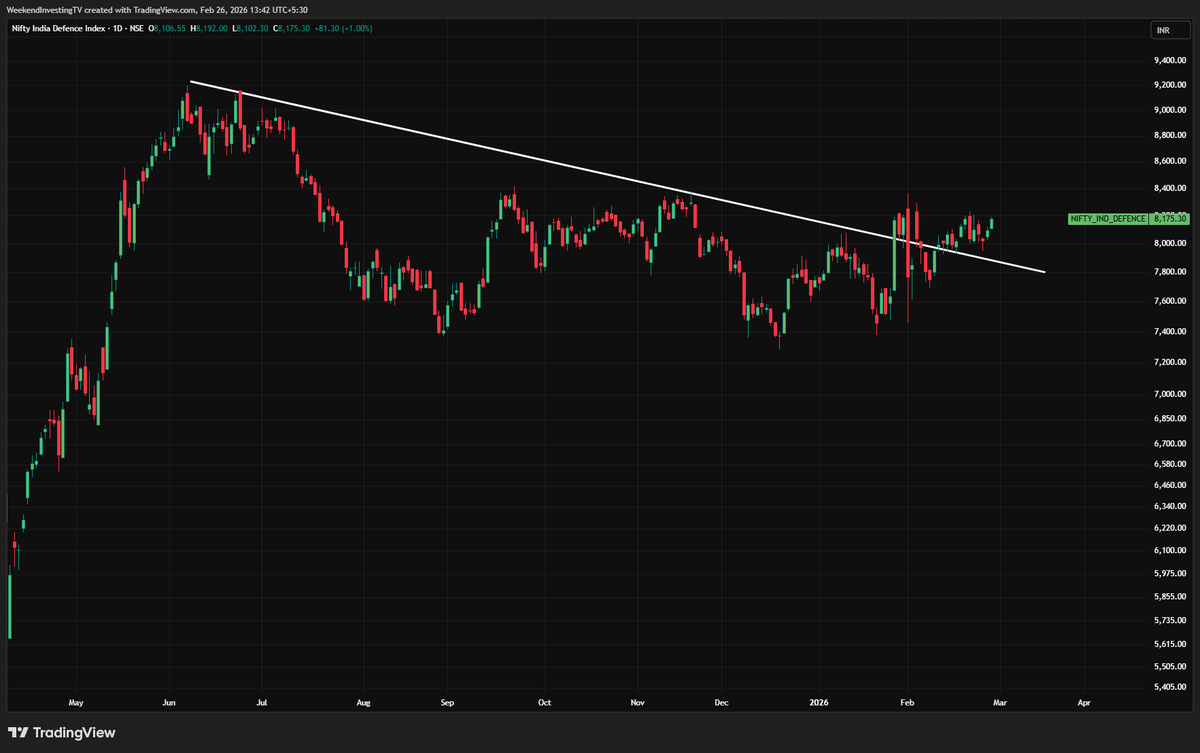The image size is (1200, 753).
Task: Click the Dec label on time axis
Action: [720, 703]
